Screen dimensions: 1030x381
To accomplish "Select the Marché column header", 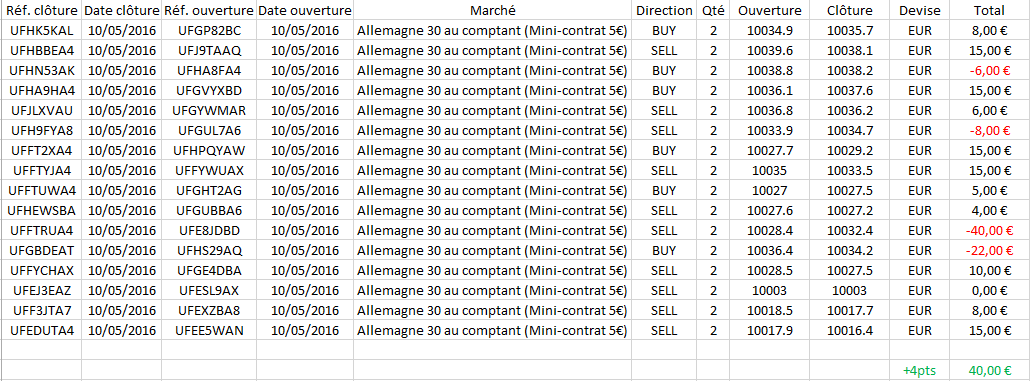I will tap(493, 11).
